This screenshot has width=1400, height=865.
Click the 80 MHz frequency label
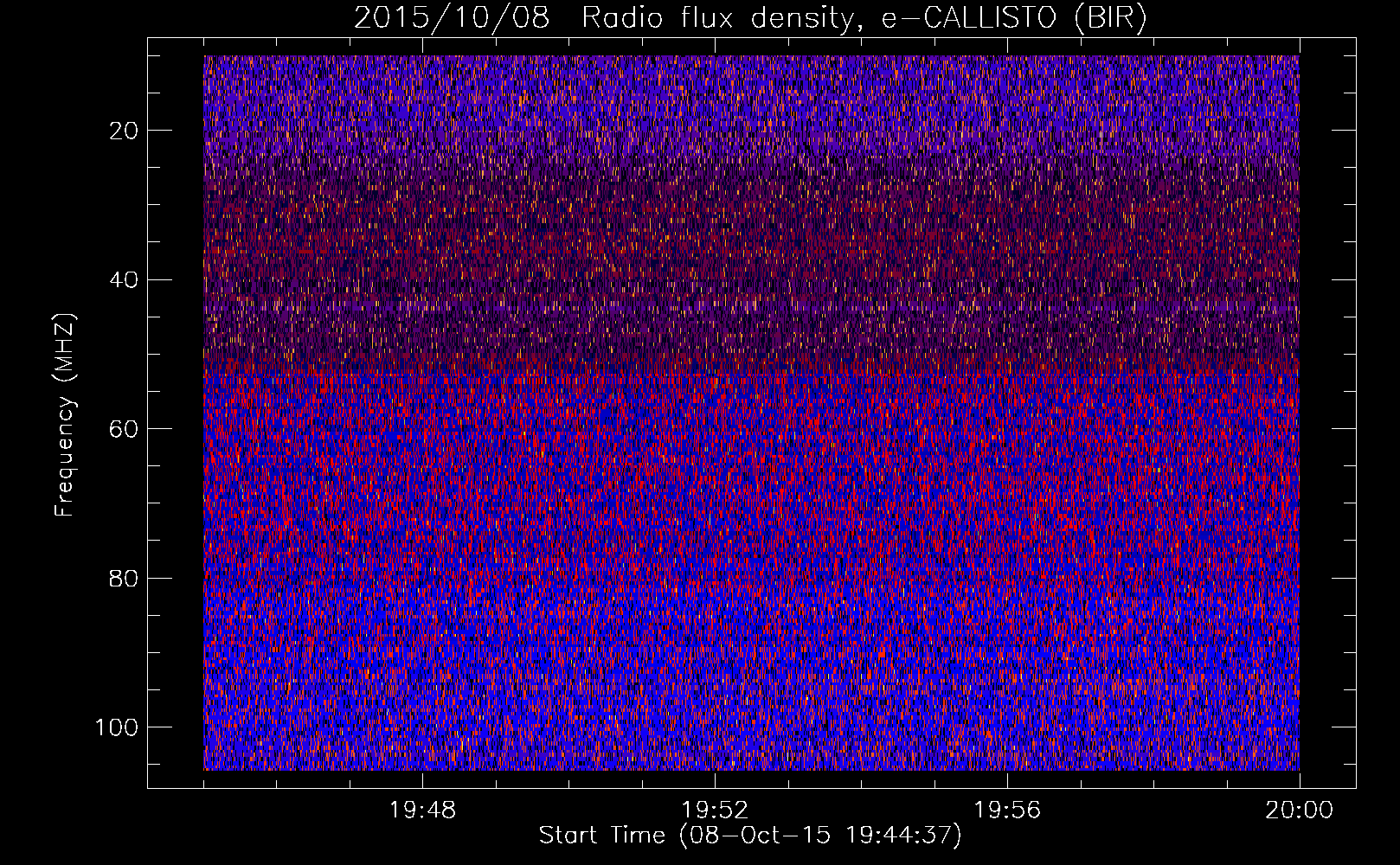124,579
